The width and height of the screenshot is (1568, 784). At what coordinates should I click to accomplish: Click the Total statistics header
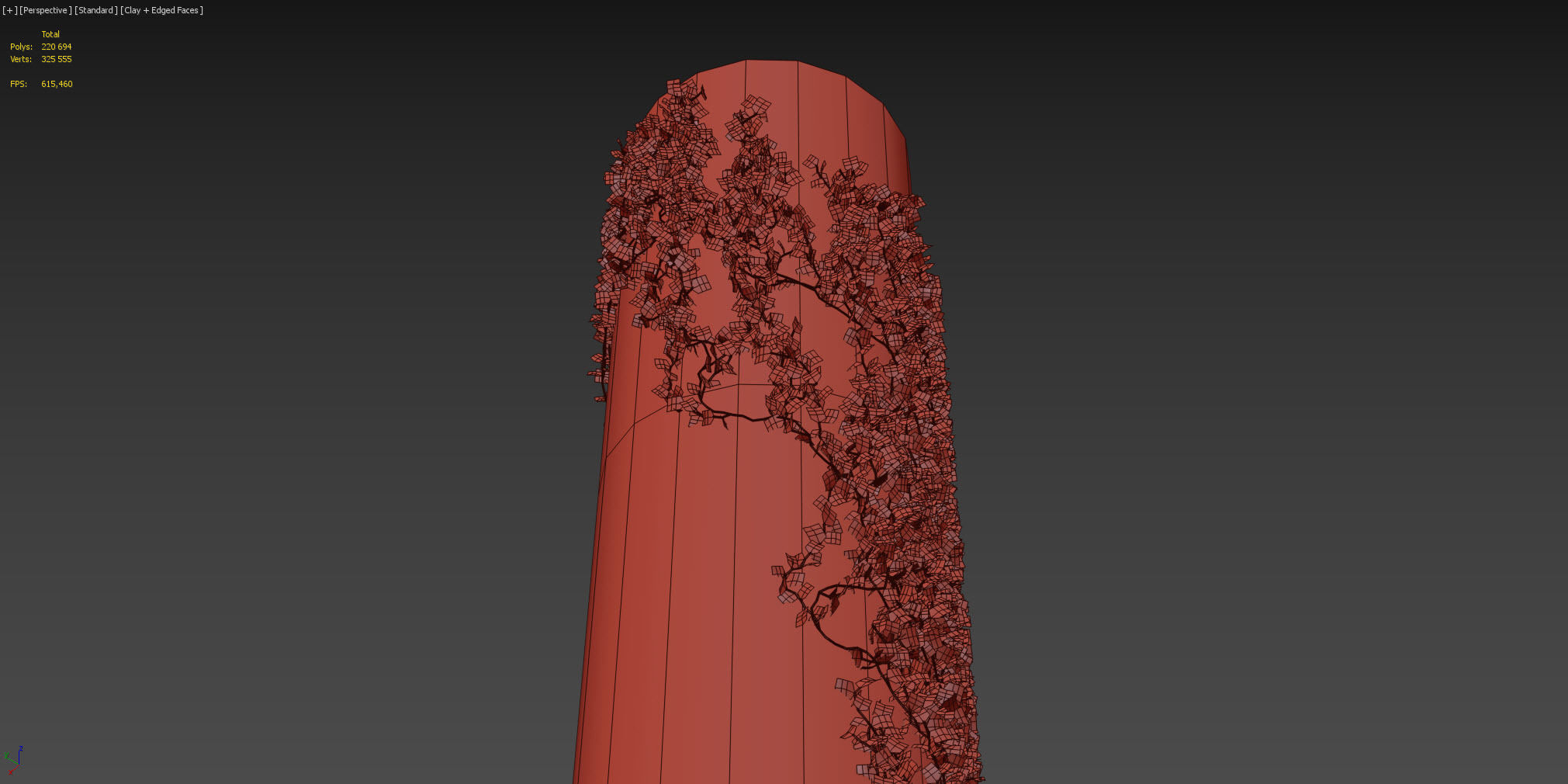click(50, 34)
